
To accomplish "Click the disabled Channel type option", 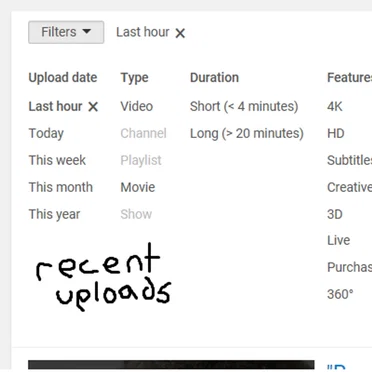I will click(x=143, y=133).
